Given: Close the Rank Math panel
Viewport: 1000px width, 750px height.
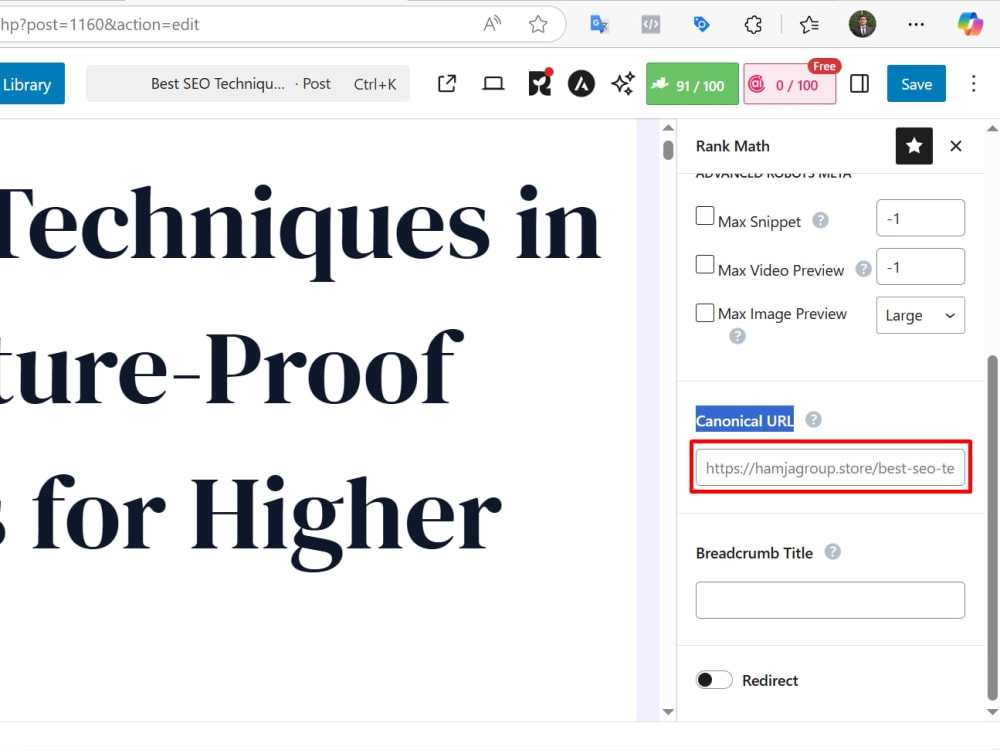Looking at the screenshot, I should pyautogui.click(x=955, y=146).
